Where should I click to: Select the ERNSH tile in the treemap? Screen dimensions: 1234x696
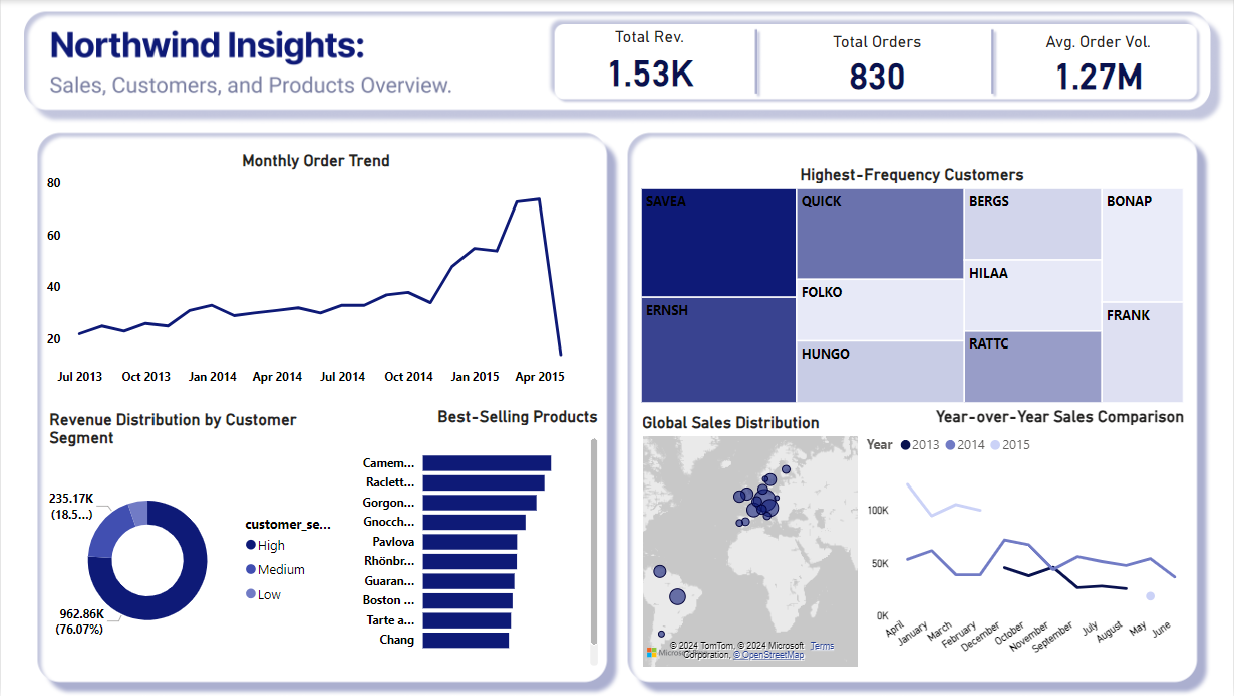pos(718,350)
